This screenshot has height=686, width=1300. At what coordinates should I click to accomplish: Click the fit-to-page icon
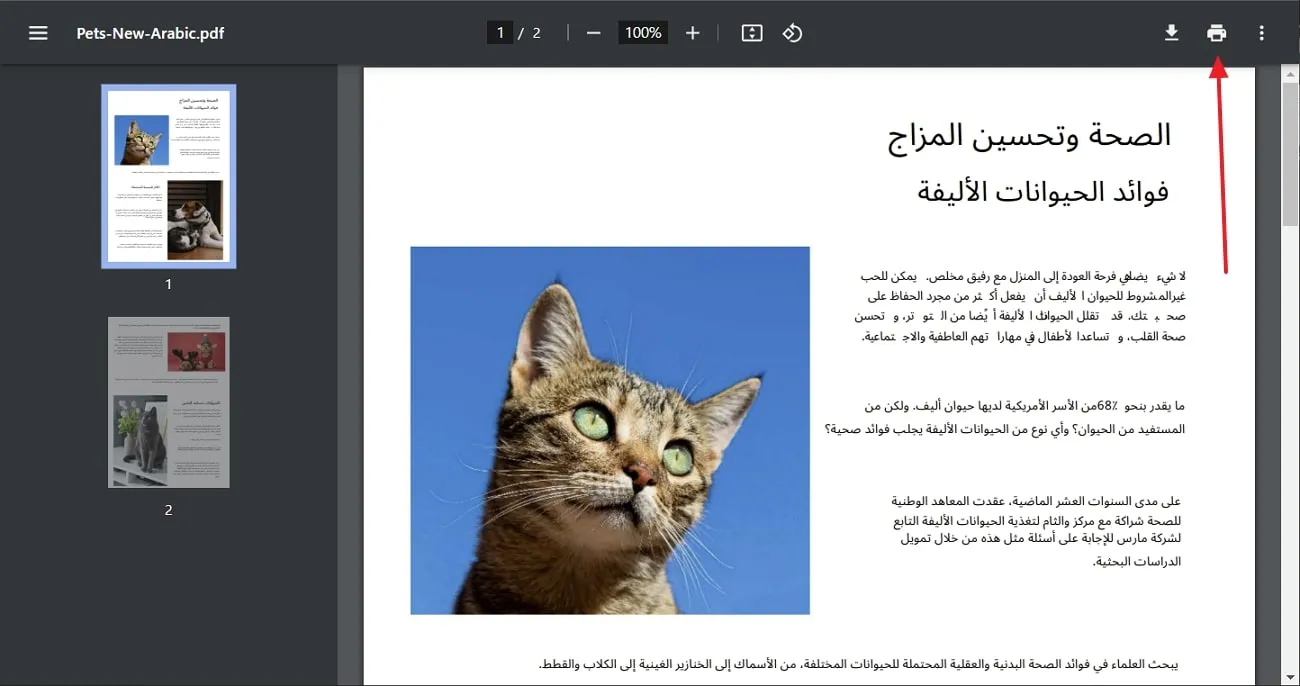tap(751, 32)
